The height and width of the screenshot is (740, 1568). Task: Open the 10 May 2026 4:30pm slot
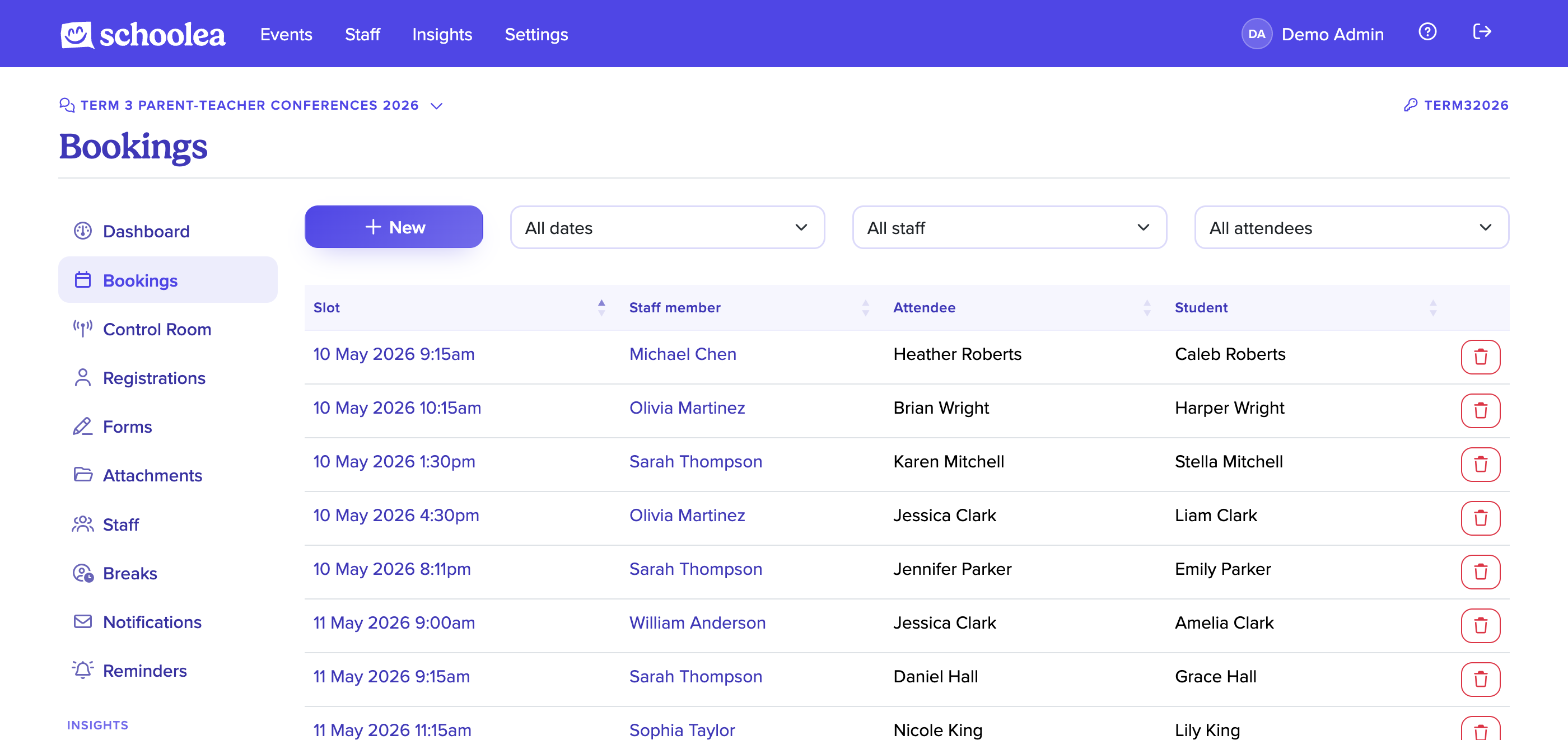click(396, 516)
